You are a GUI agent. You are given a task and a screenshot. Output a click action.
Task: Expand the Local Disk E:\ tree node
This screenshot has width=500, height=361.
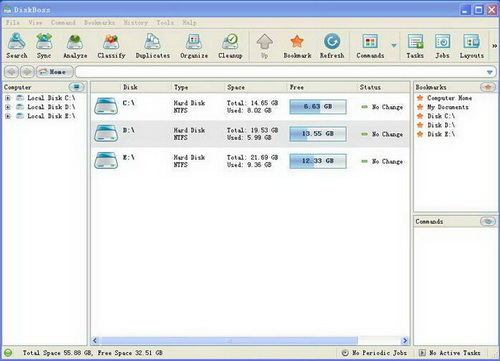click(8, 116)
